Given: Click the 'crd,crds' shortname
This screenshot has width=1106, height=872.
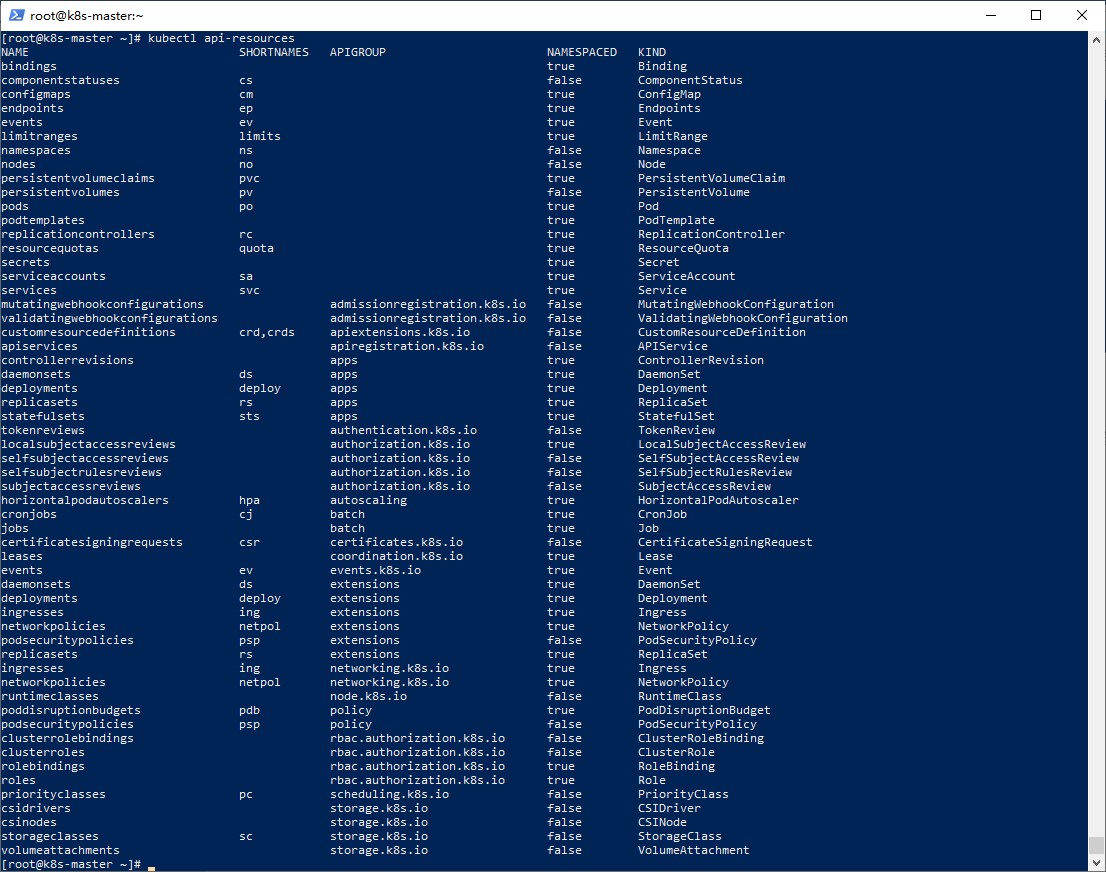Looking at the screenshot, I should (x=267, y=332).
